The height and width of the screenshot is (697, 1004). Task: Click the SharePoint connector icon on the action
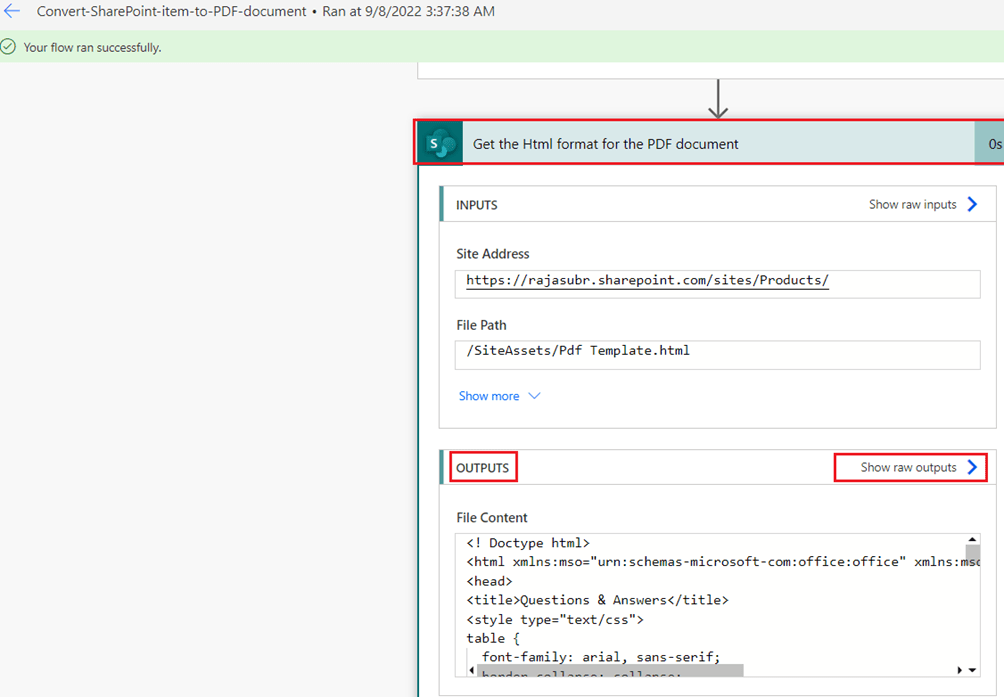click(x=440, y=144)
